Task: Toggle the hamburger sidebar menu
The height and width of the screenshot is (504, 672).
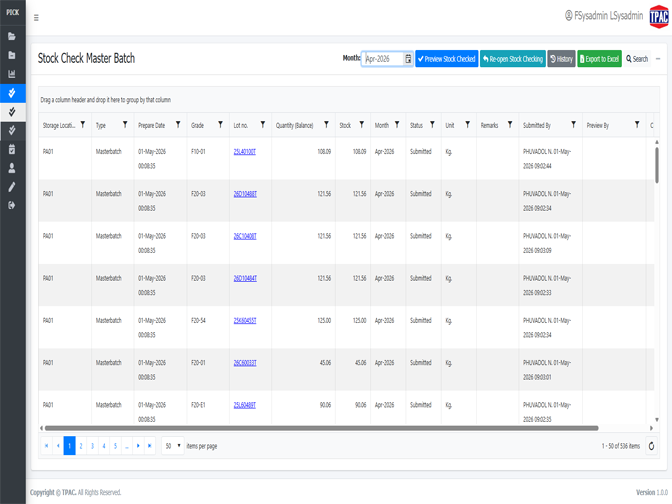Action: coord(36,18)
